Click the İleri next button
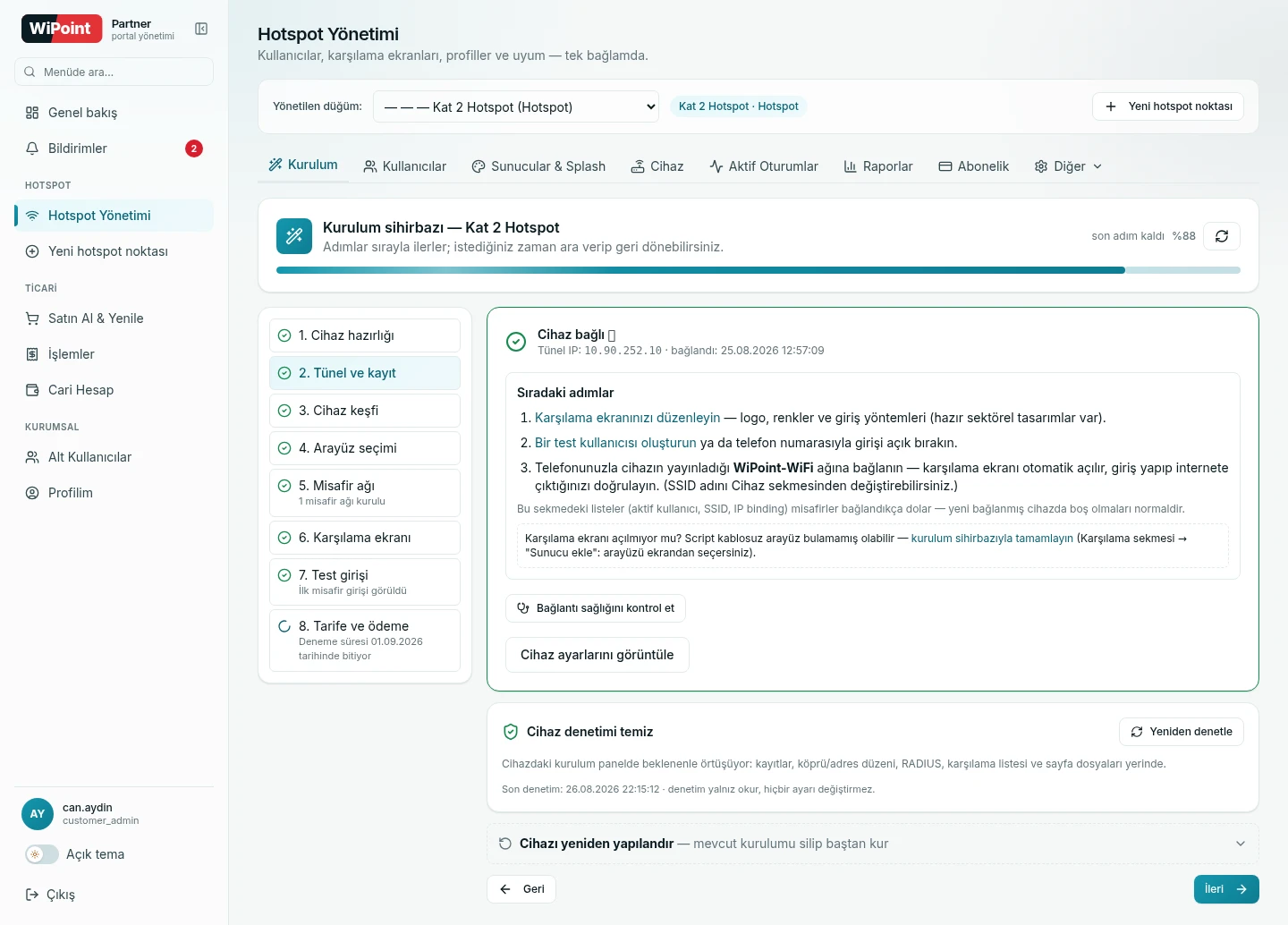Viewport: 1288px width, 925px height. coord(1226,889)
